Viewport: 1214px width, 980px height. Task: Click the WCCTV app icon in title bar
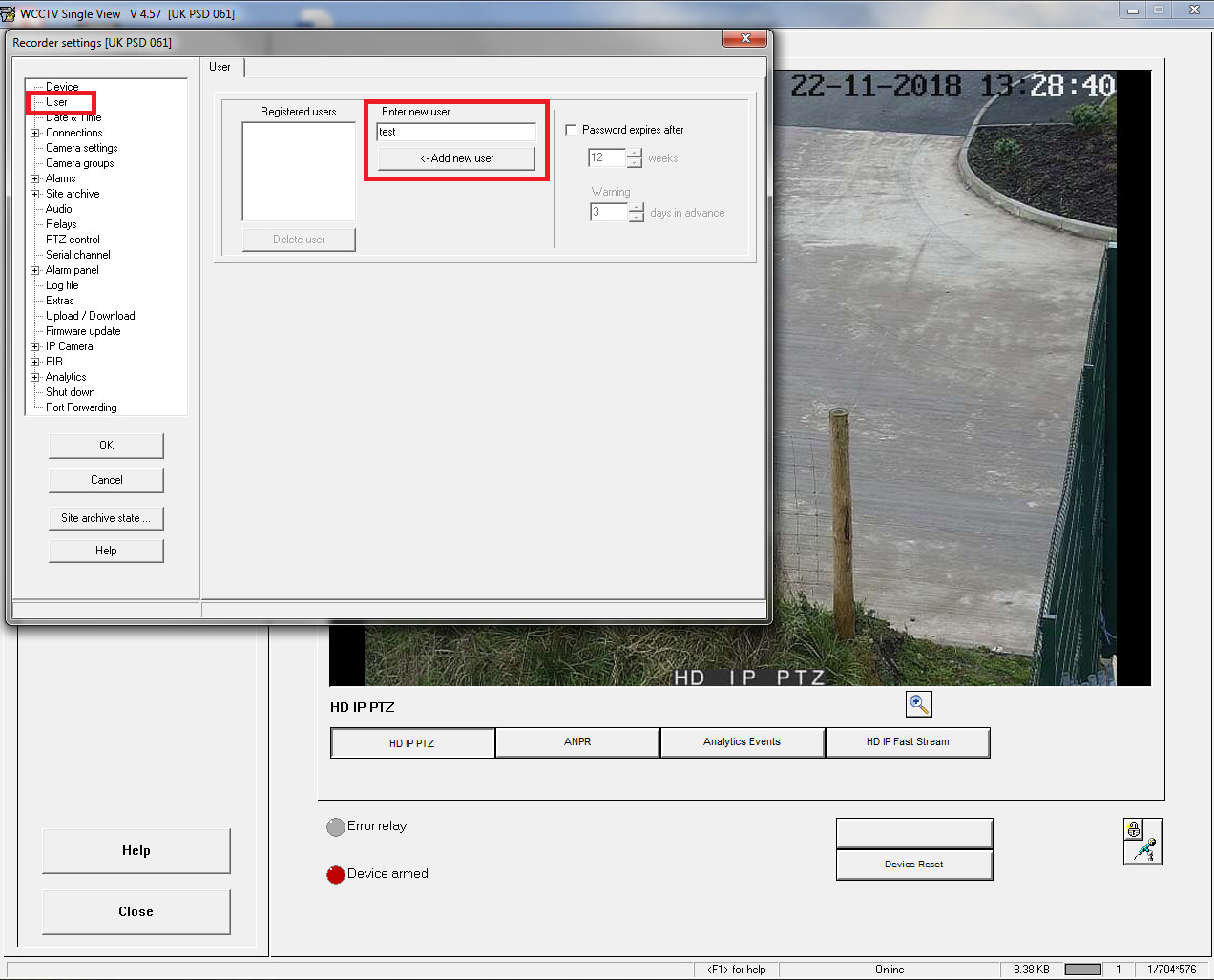coord(9,13)
